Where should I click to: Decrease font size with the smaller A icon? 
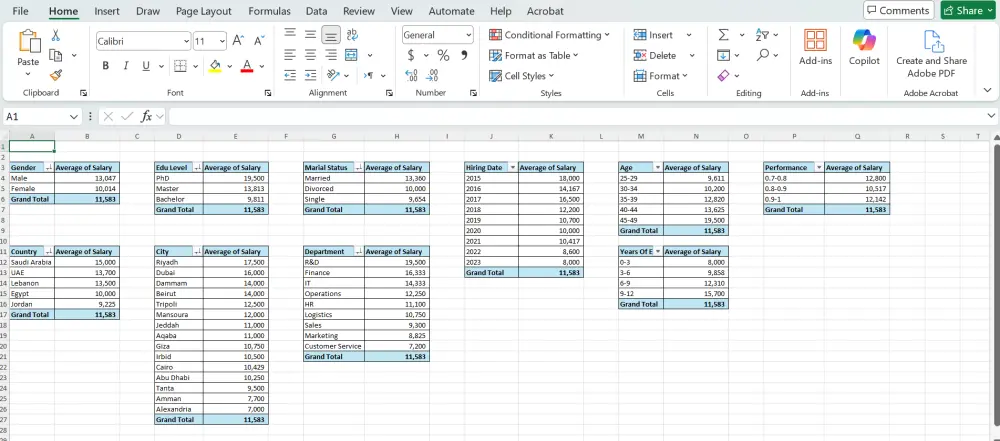coord(259,41)
